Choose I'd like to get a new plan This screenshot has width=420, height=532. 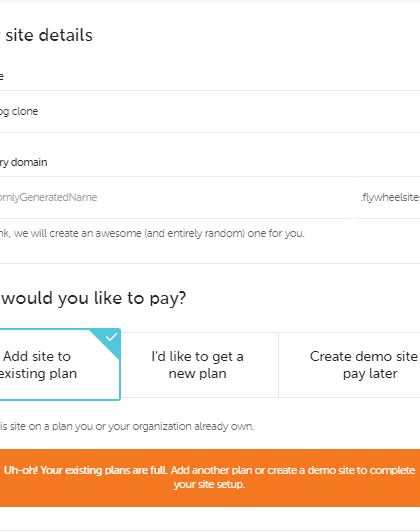click(199, 365)
